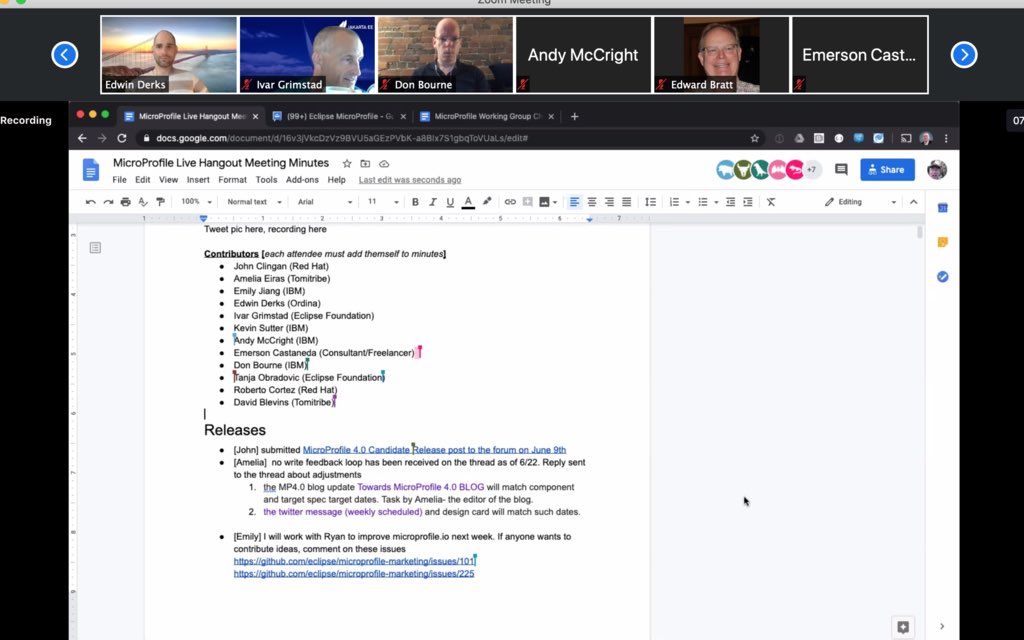
Task: Show the document outline icon
Action: coord(95,248)
